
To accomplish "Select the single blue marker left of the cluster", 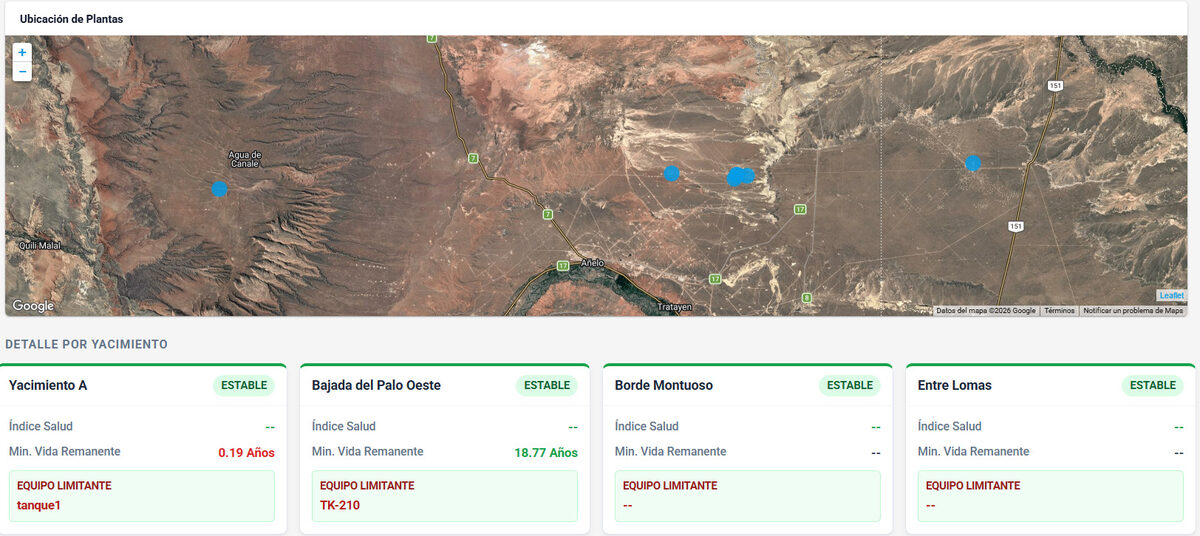I will [x=671, y=173].
